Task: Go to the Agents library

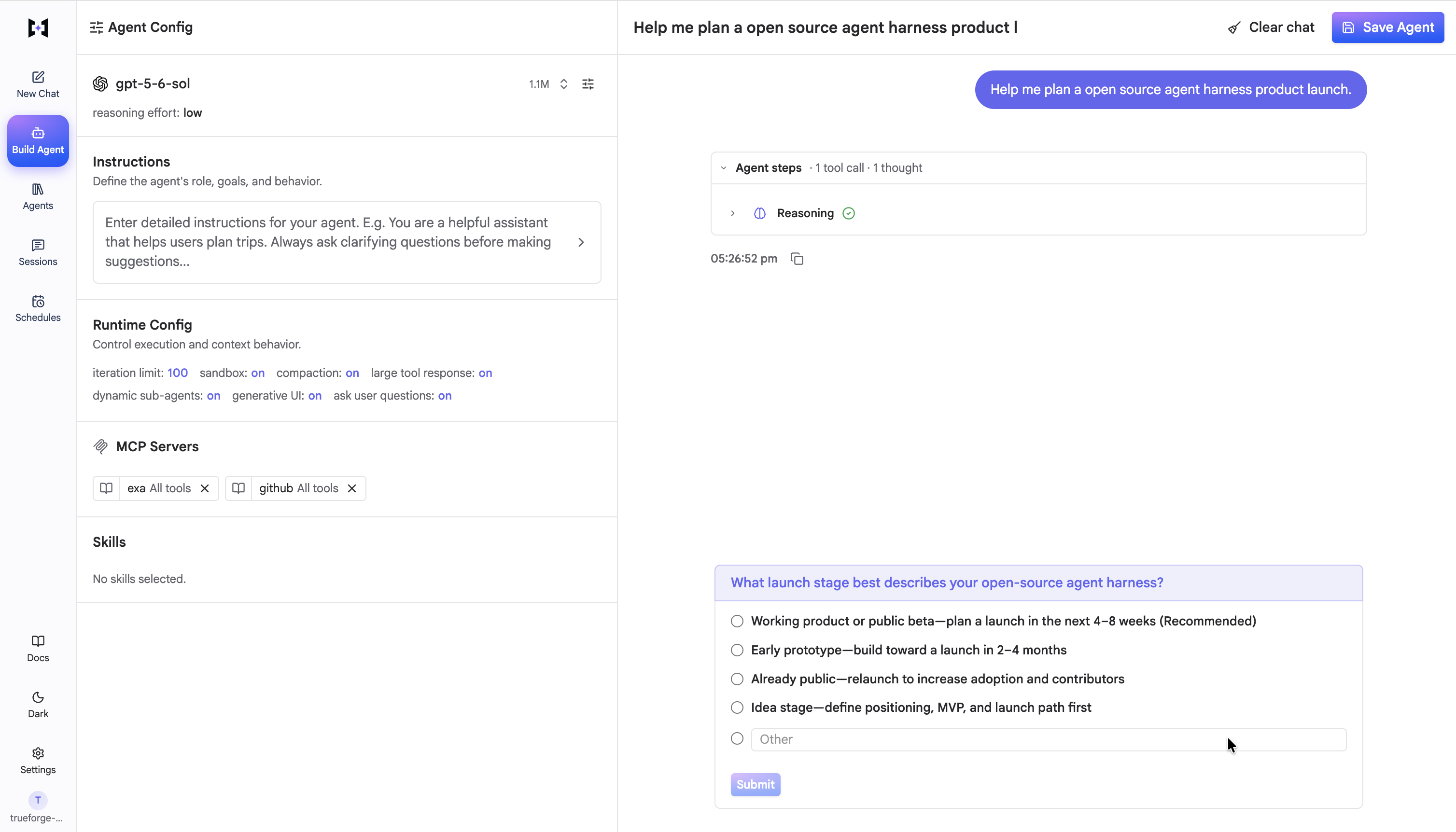Action: (x=38, y=196)
